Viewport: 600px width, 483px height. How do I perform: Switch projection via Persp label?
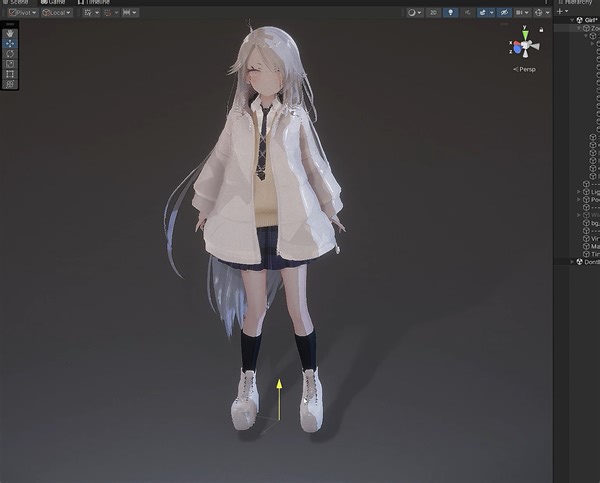click(x=525, y=69)
